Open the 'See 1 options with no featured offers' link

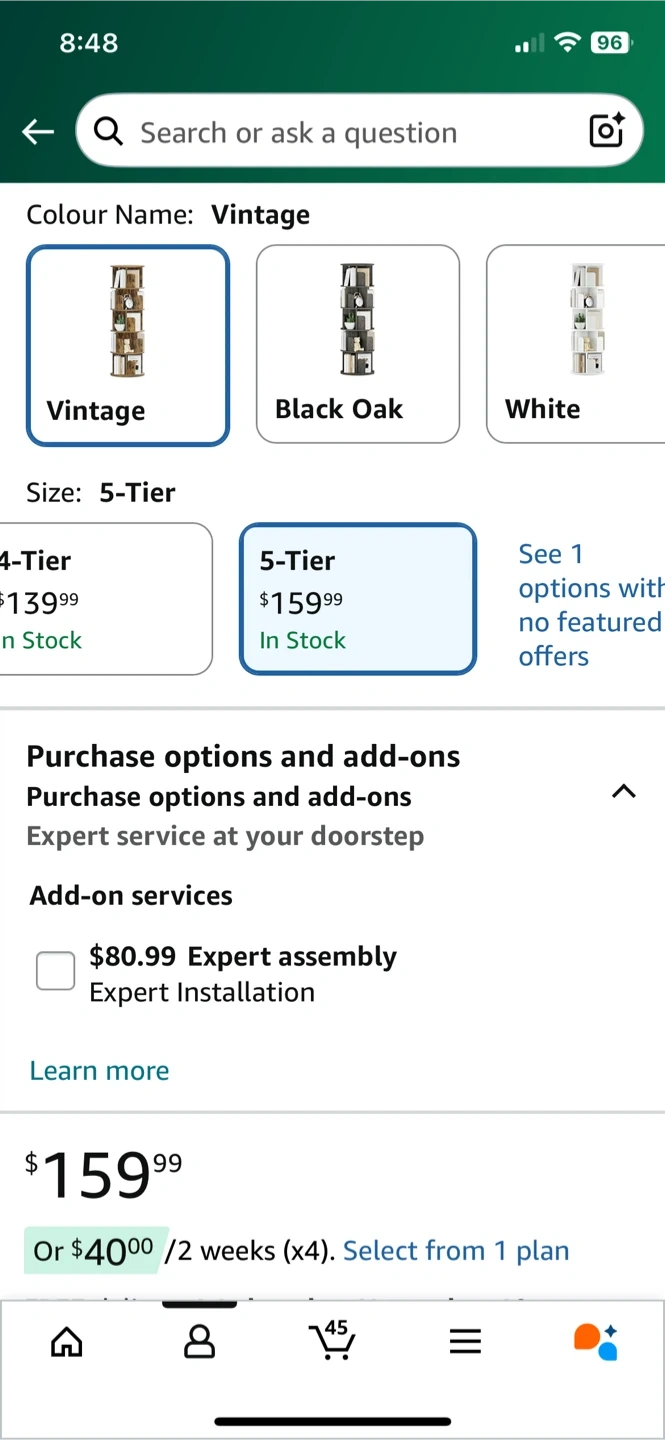point(588,604)
